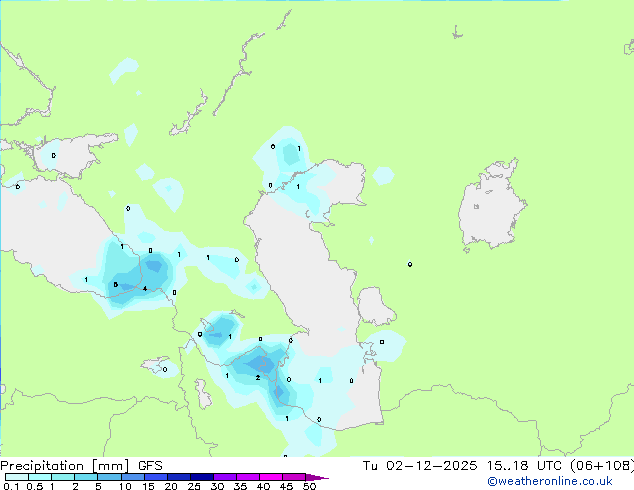Click the legend arrow tip beyond 50
634x490 pixels.
[317, 477]
